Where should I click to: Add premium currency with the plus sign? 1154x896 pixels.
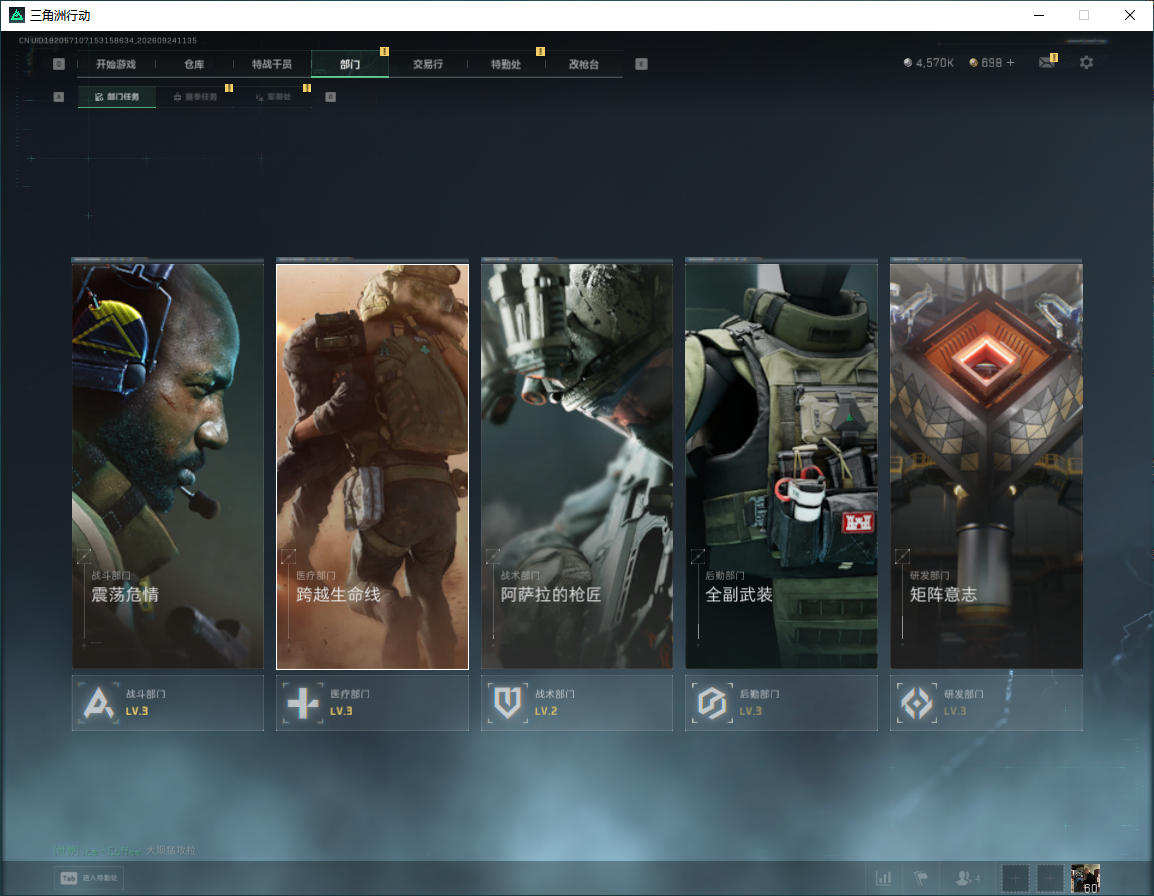[1010, 63]
